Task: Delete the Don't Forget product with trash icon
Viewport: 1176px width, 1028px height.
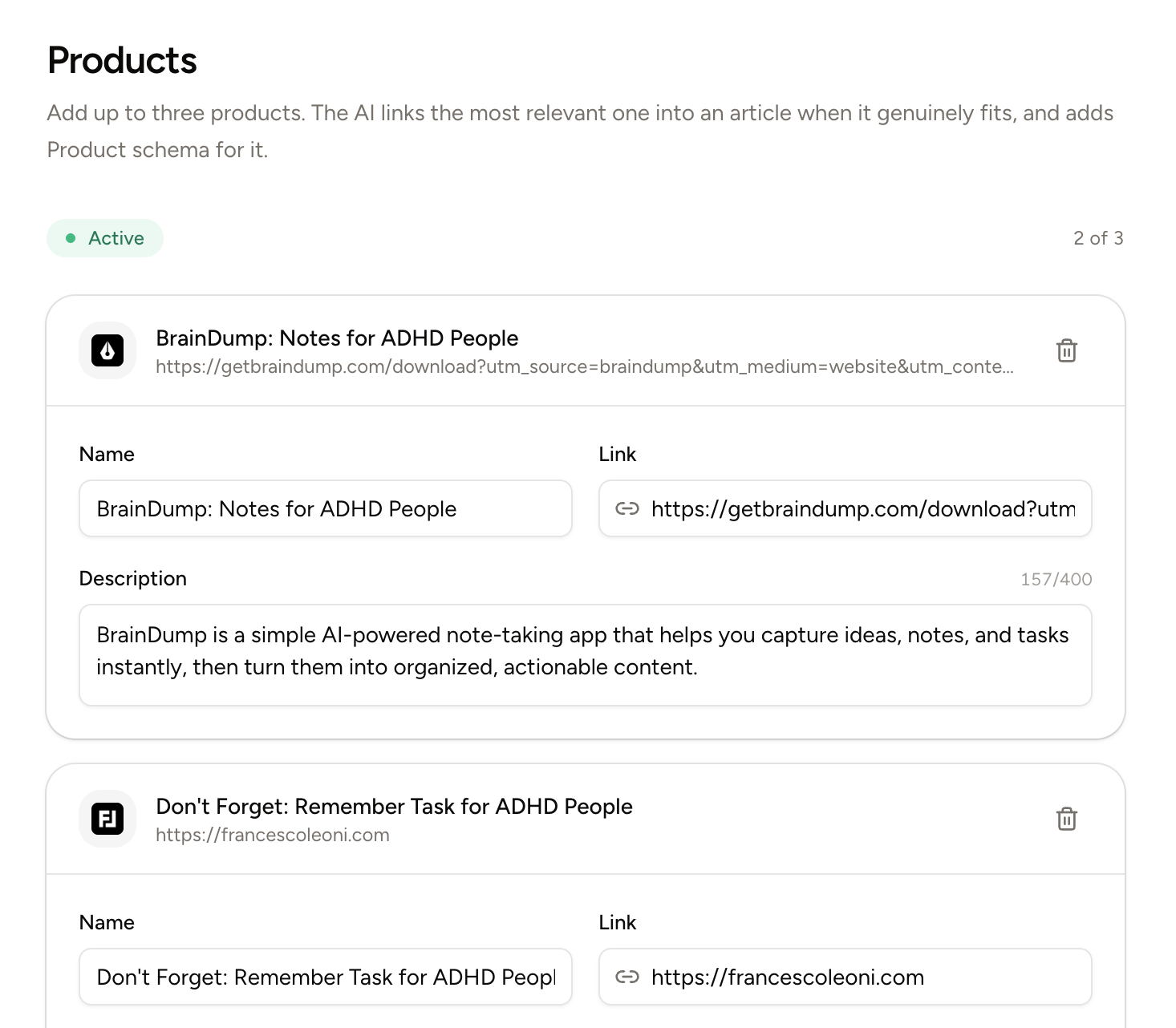Action: tap(1066, 819)
